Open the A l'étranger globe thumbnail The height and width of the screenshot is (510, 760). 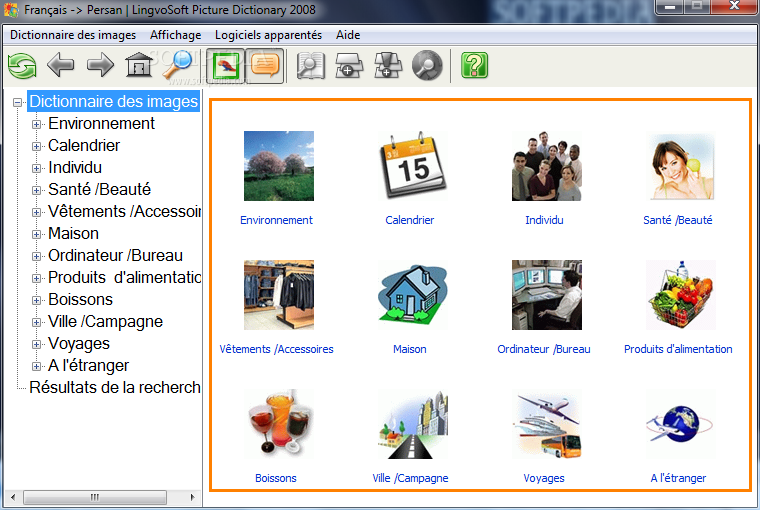point(681,424)
